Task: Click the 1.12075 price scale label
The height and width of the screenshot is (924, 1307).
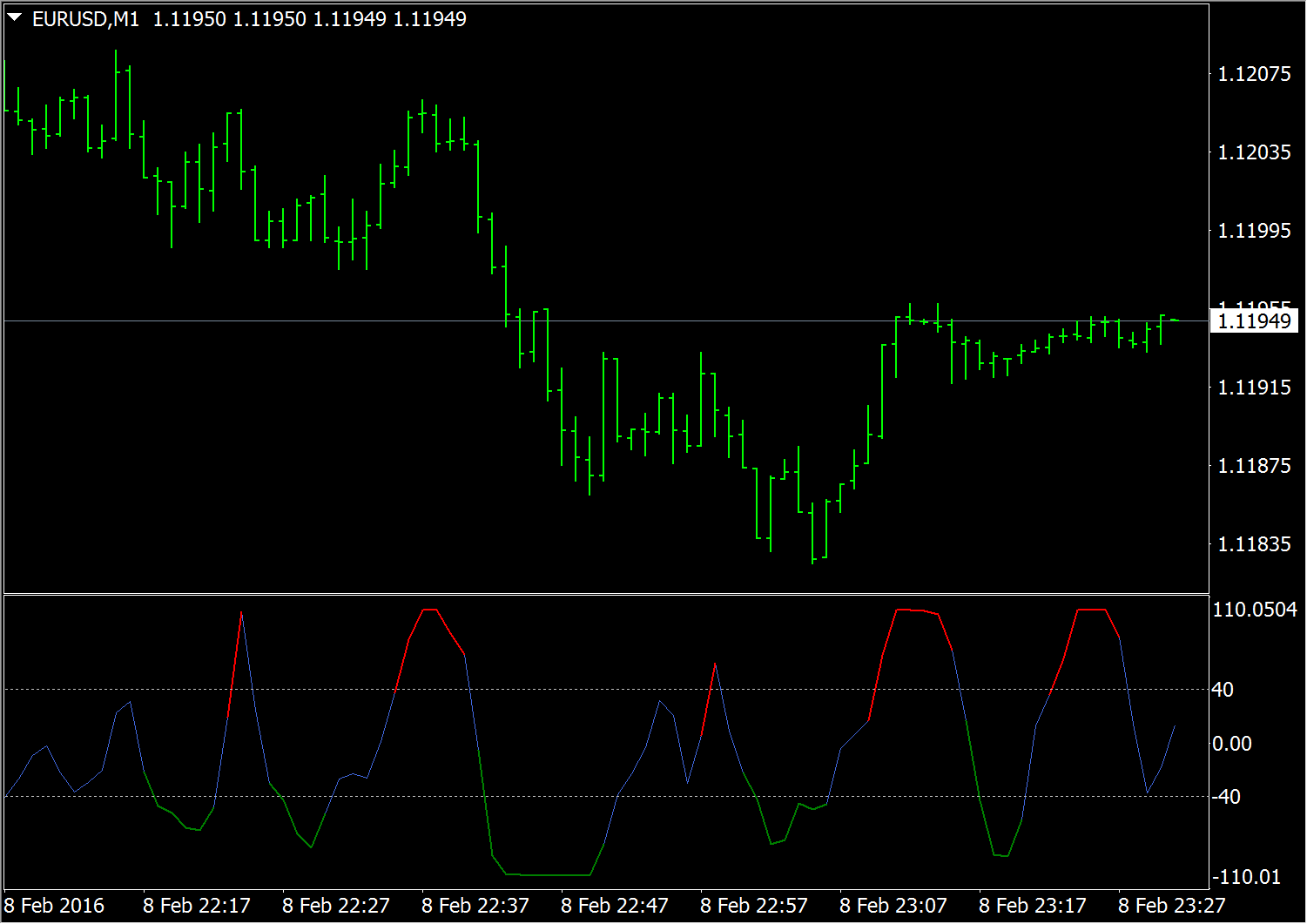Action: (1254, 74)
